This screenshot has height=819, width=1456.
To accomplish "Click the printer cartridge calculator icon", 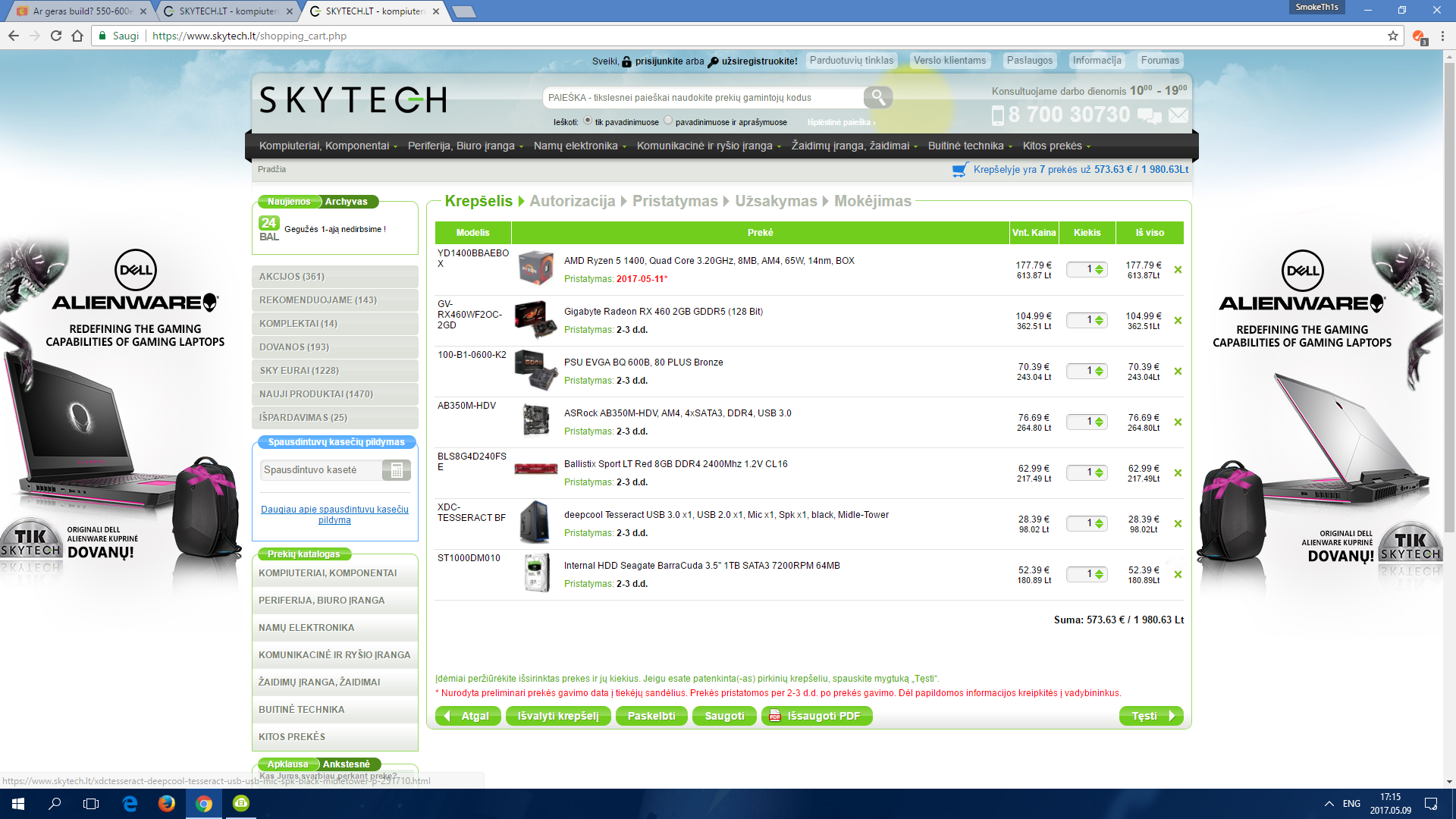I will coord(397,470).
